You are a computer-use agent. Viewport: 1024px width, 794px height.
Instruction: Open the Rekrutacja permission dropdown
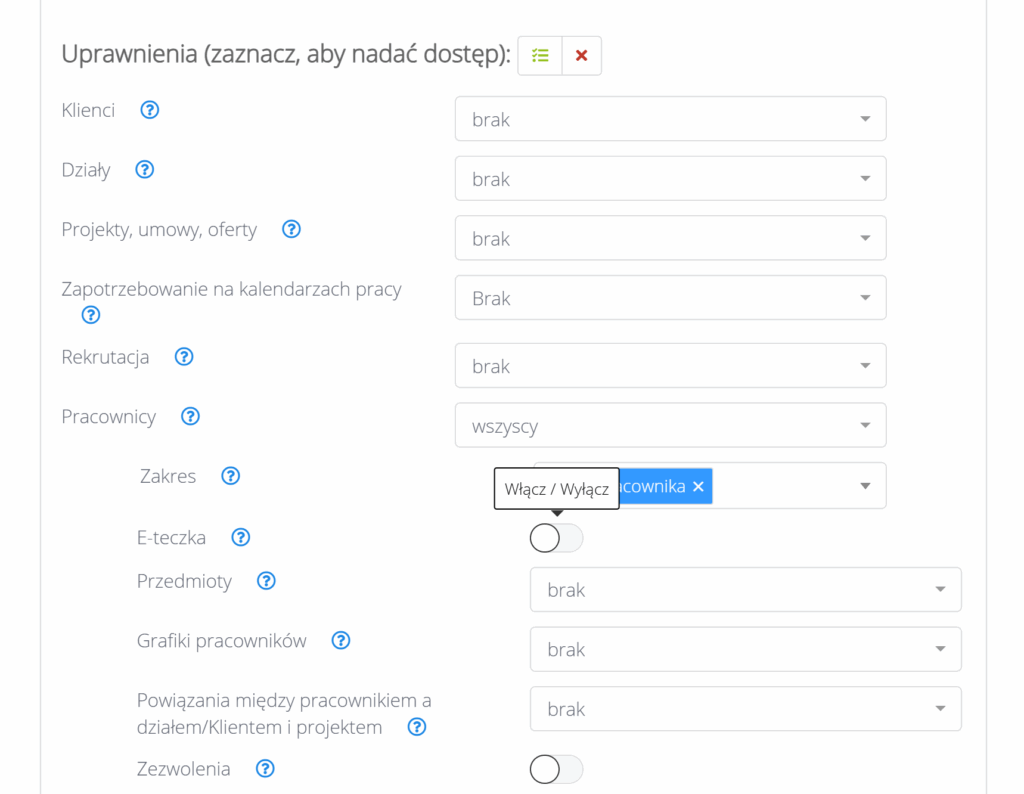(670, 366)
